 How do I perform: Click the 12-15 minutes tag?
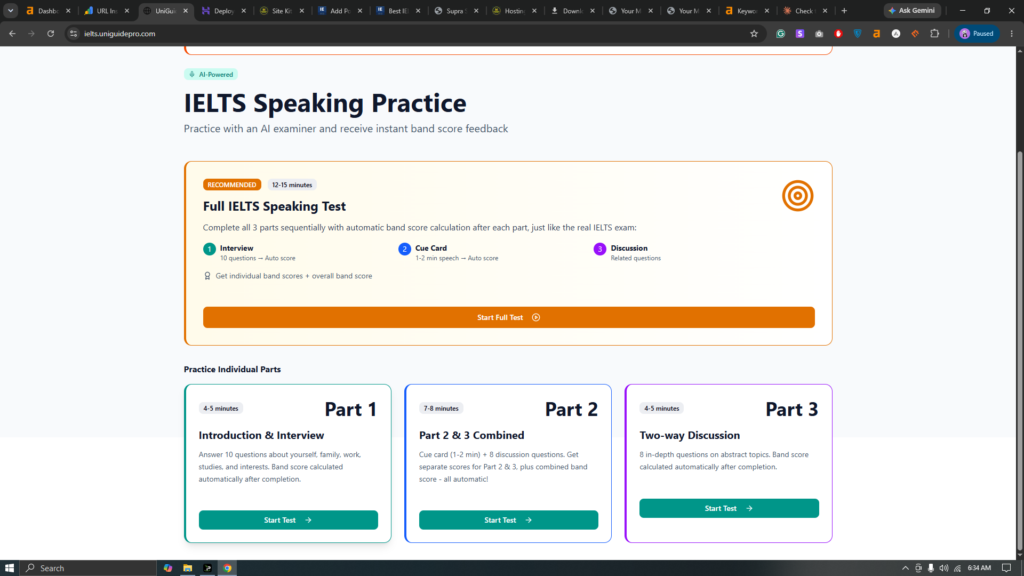292,185
